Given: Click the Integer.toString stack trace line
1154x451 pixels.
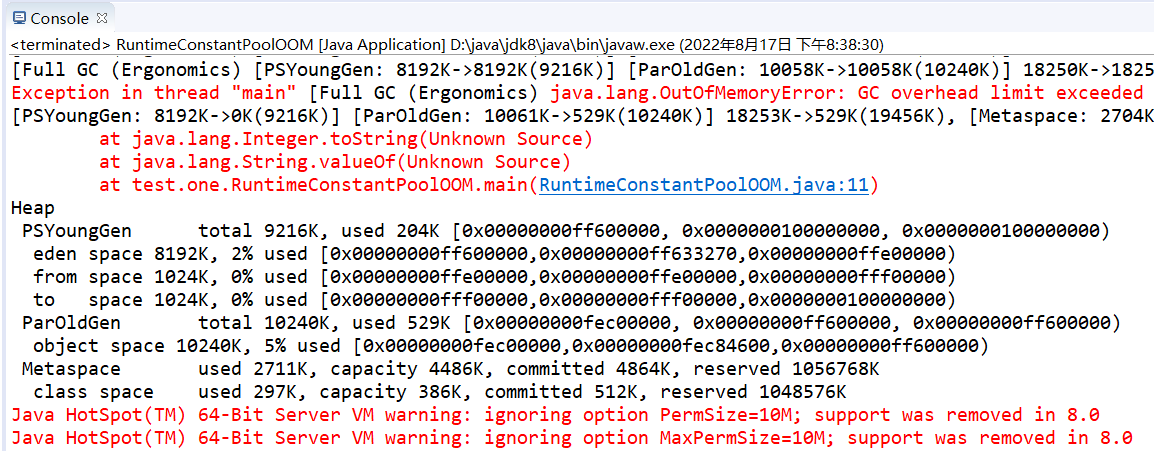Looking at the screenshot, I should (346, 139).
